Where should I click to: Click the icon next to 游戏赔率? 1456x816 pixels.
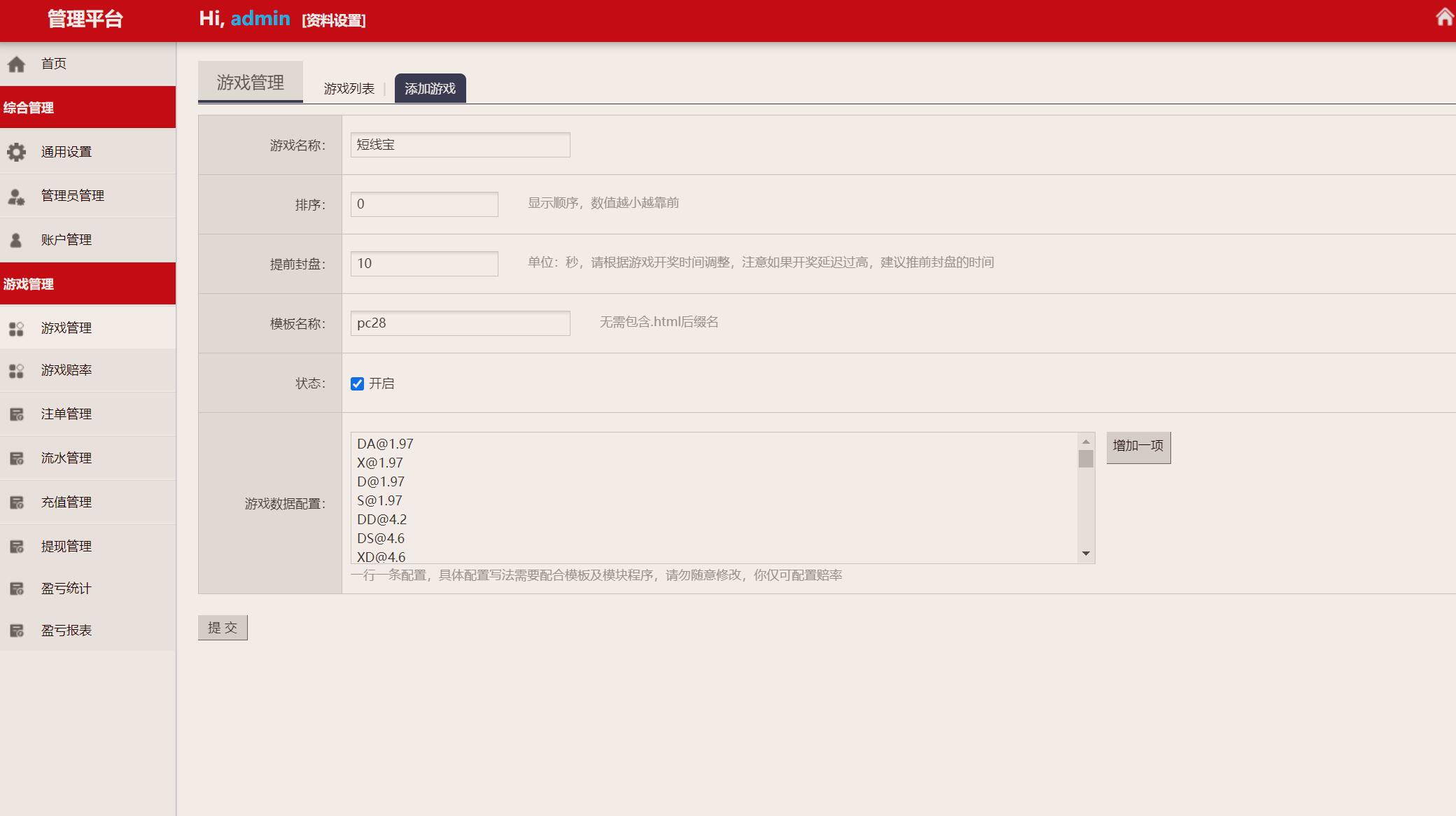coord(16,371)
